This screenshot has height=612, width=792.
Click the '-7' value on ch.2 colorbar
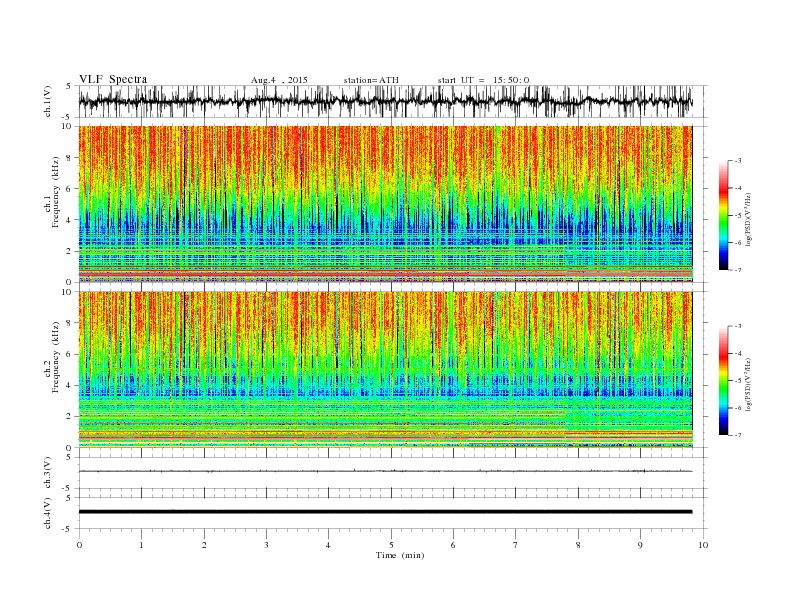click(738, 435)
